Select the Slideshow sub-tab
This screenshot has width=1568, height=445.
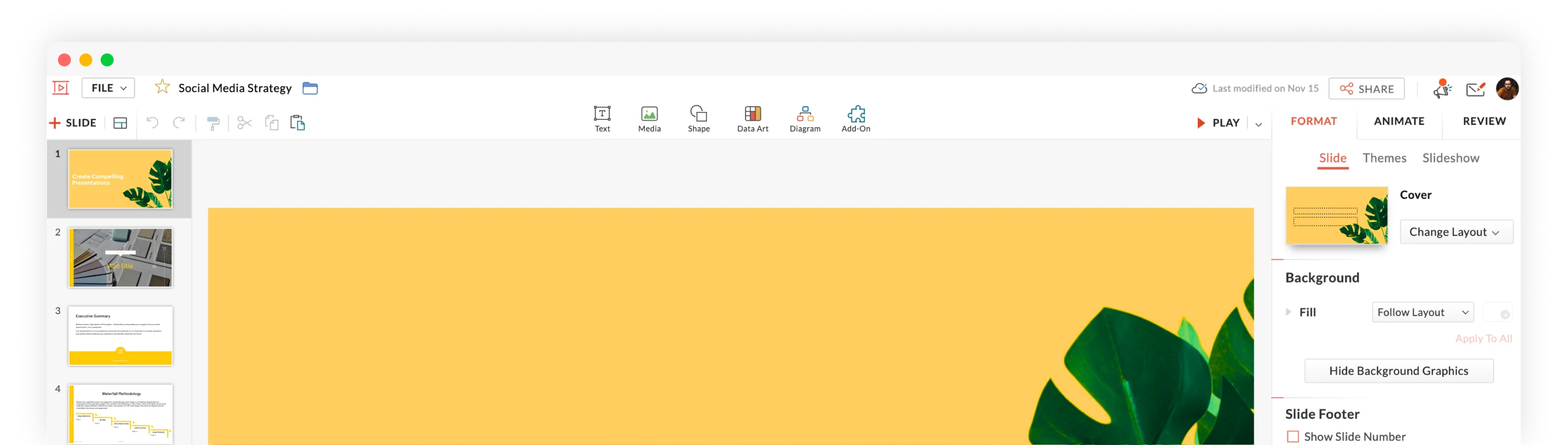pos(1451,158)
